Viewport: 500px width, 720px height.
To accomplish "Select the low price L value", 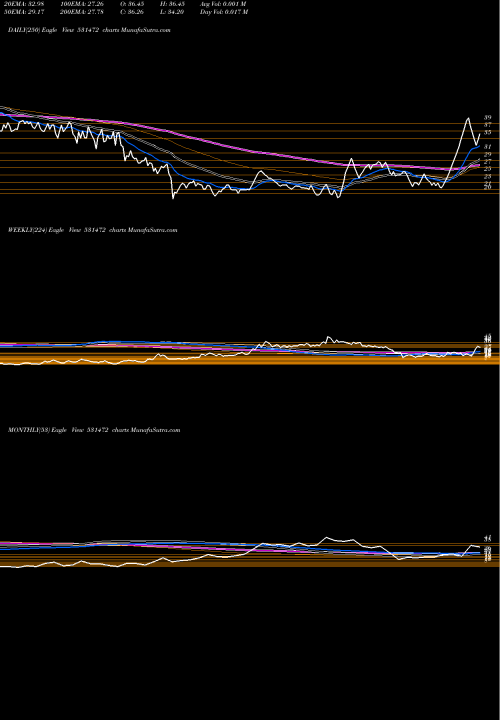I will (172, 12).
